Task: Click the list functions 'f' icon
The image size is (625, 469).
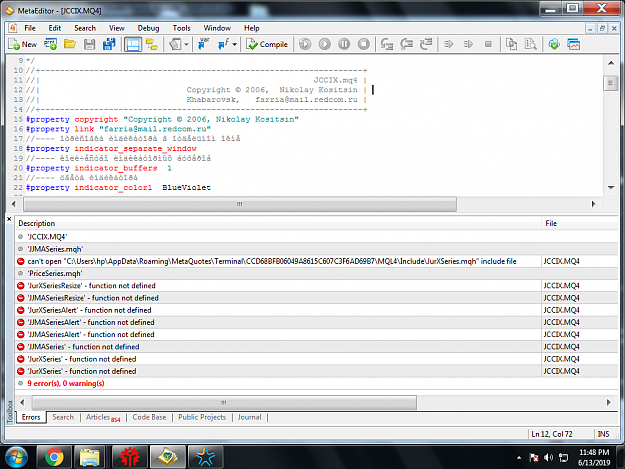Action: pyautogui.click(x=223, y=44)
